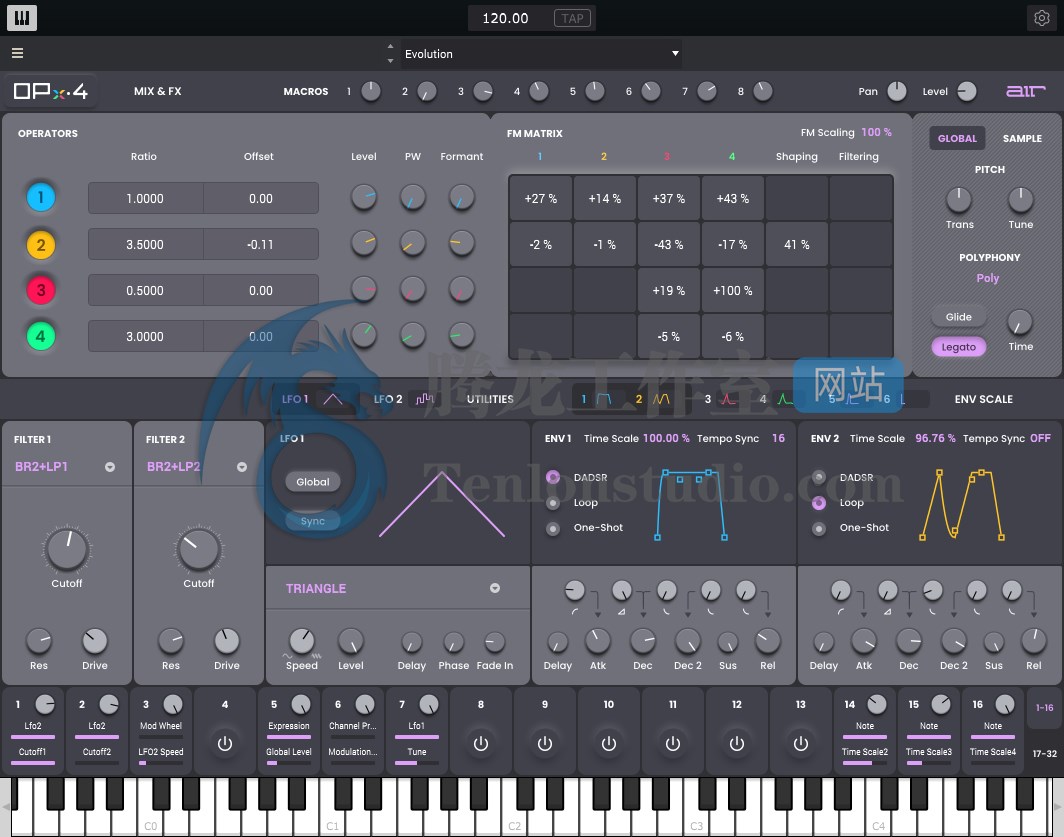Activate modulation slot 4 power icon
Viewport: 1064px width, 837px height.
tap(225, 744)
